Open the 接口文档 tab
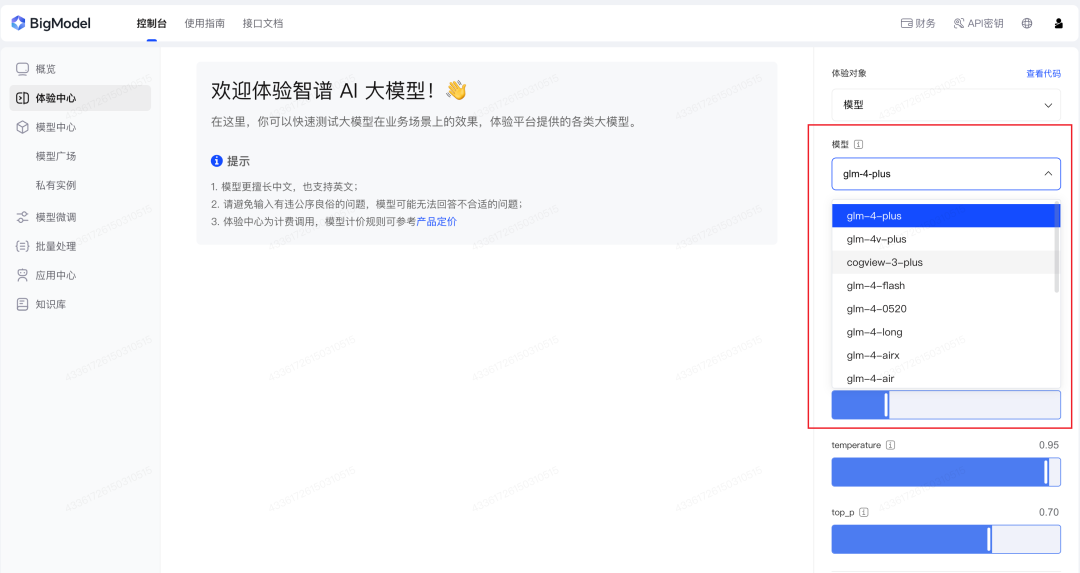1080x573 pixels. [263, 23]
